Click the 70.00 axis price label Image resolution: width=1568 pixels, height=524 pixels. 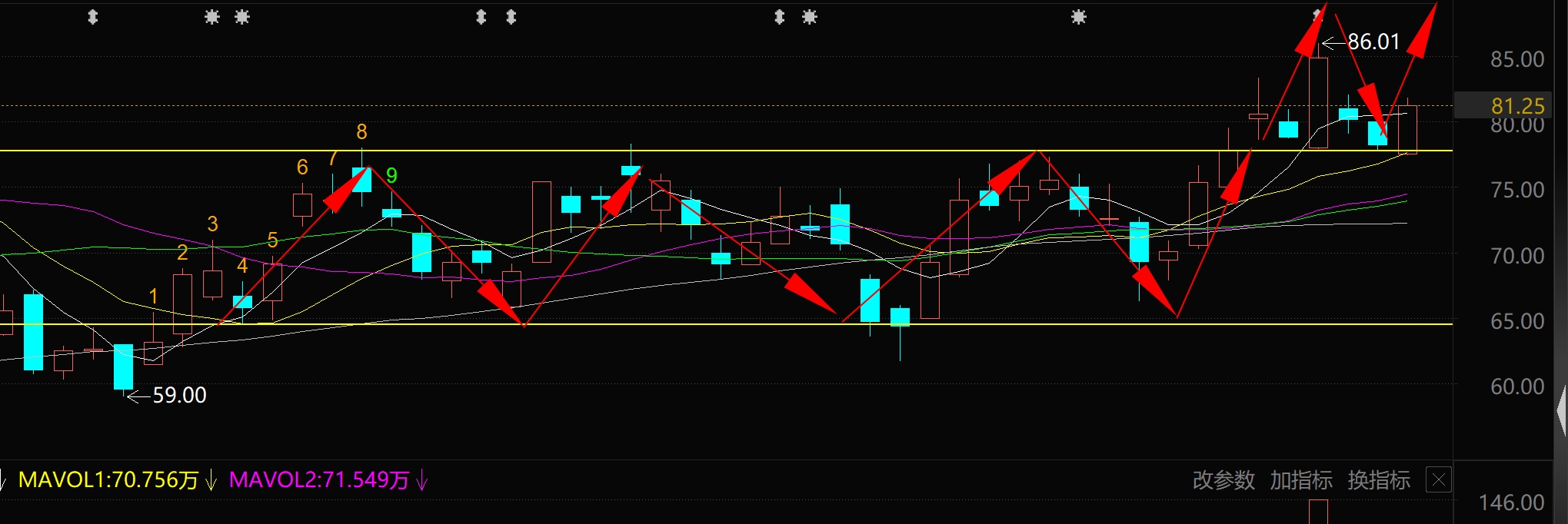tap(1517, 256)
